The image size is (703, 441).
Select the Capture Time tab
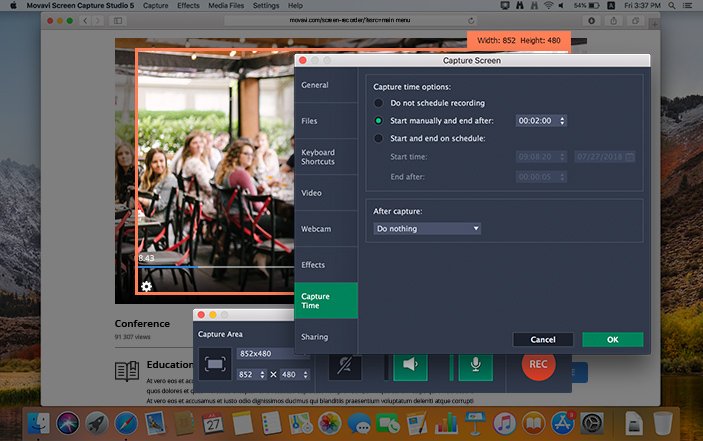[x=326, y=301]
